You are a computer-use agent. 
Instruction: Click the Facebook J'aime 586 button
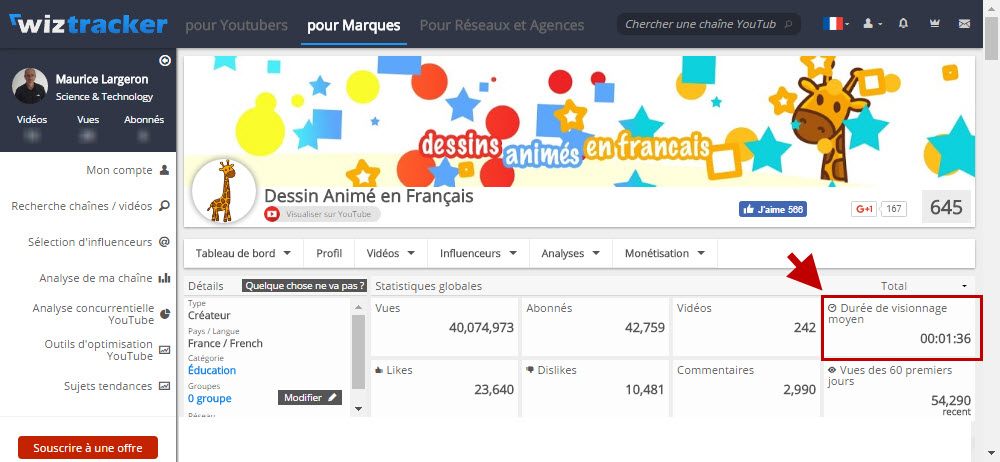(773, 209)
